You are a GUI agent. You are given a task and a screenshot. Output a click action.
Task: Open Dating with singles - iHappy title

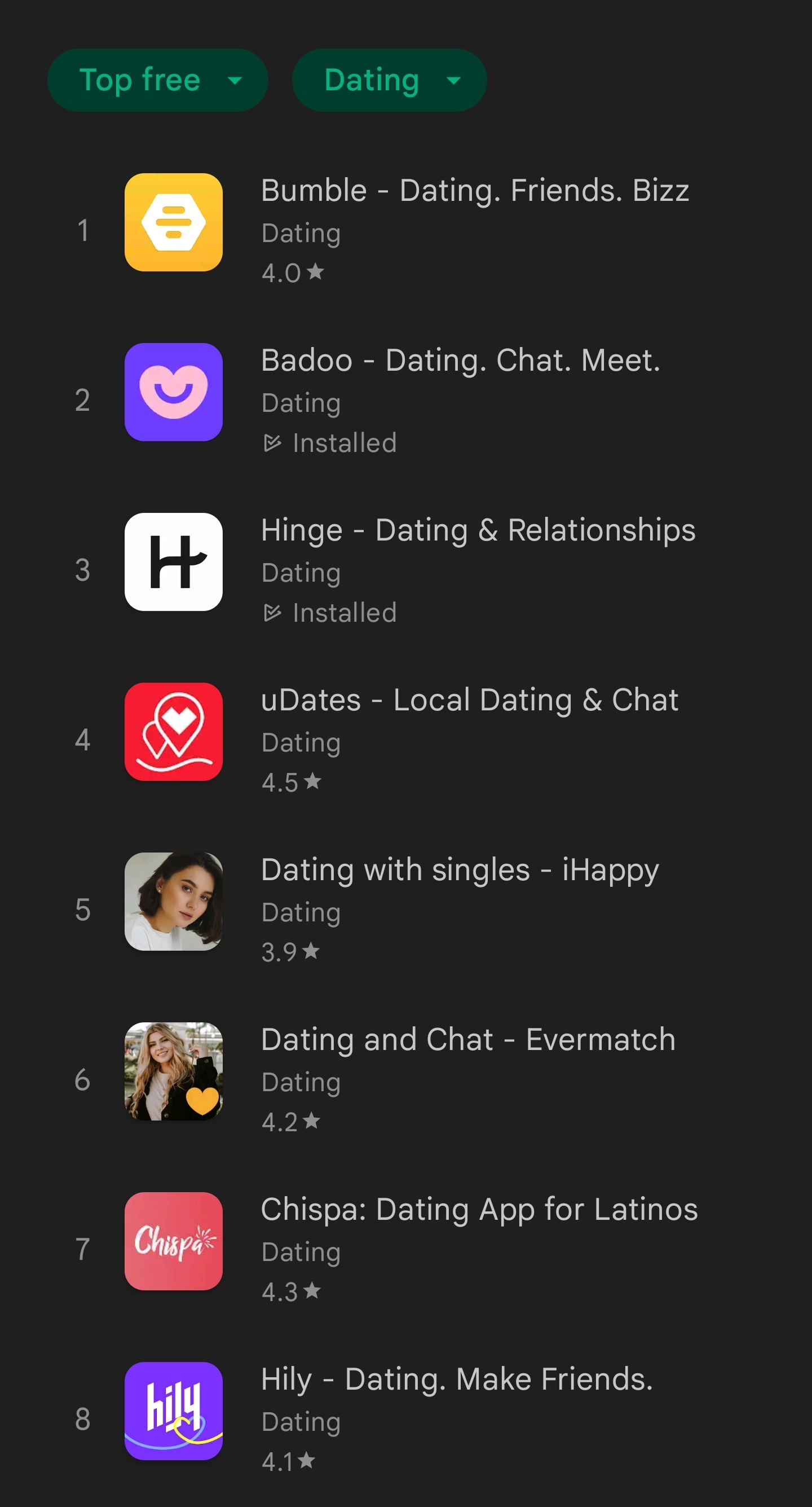pos(460,871)
